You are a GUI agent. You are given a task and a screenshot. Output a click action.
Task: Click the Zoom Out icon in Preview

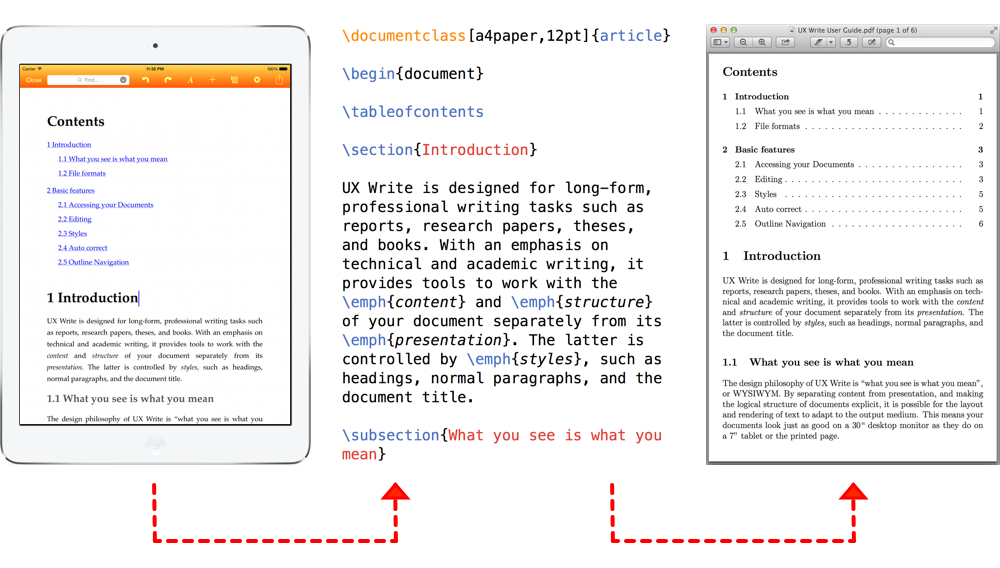tap(744, 42)
